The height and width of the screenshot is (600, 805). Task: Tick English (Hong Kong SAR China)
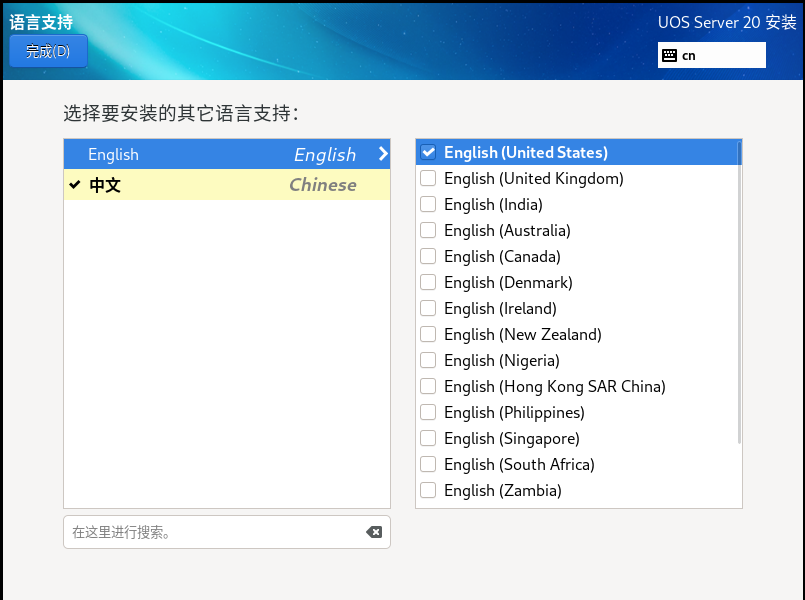coord(428,386)
